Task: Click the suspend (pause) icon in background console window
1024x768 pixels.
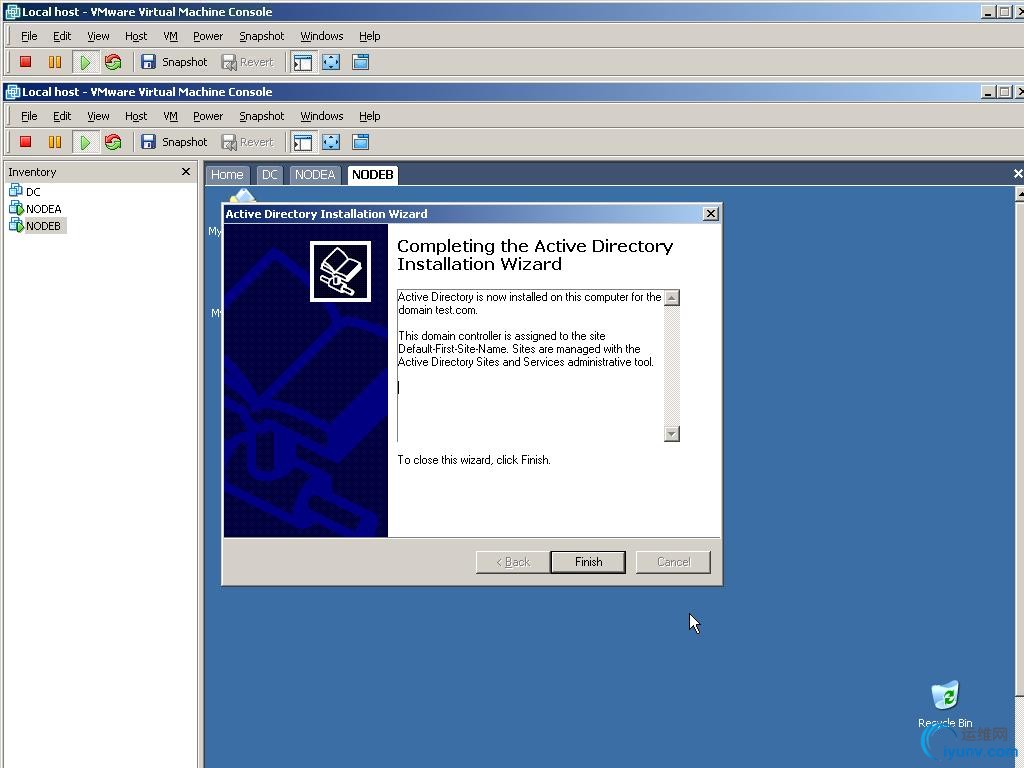Action: coord(55,62)
